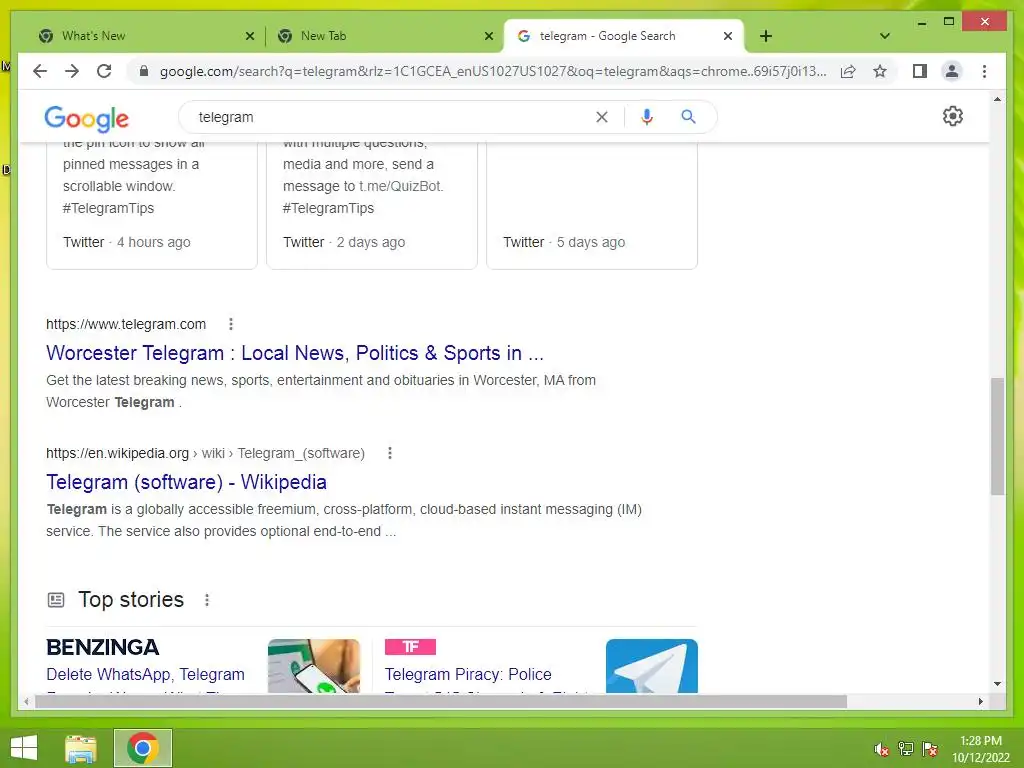Viewport: 1024px width, 768px height.
Task: Click the vertical scrollbar thumb
Action: [997, 436]
